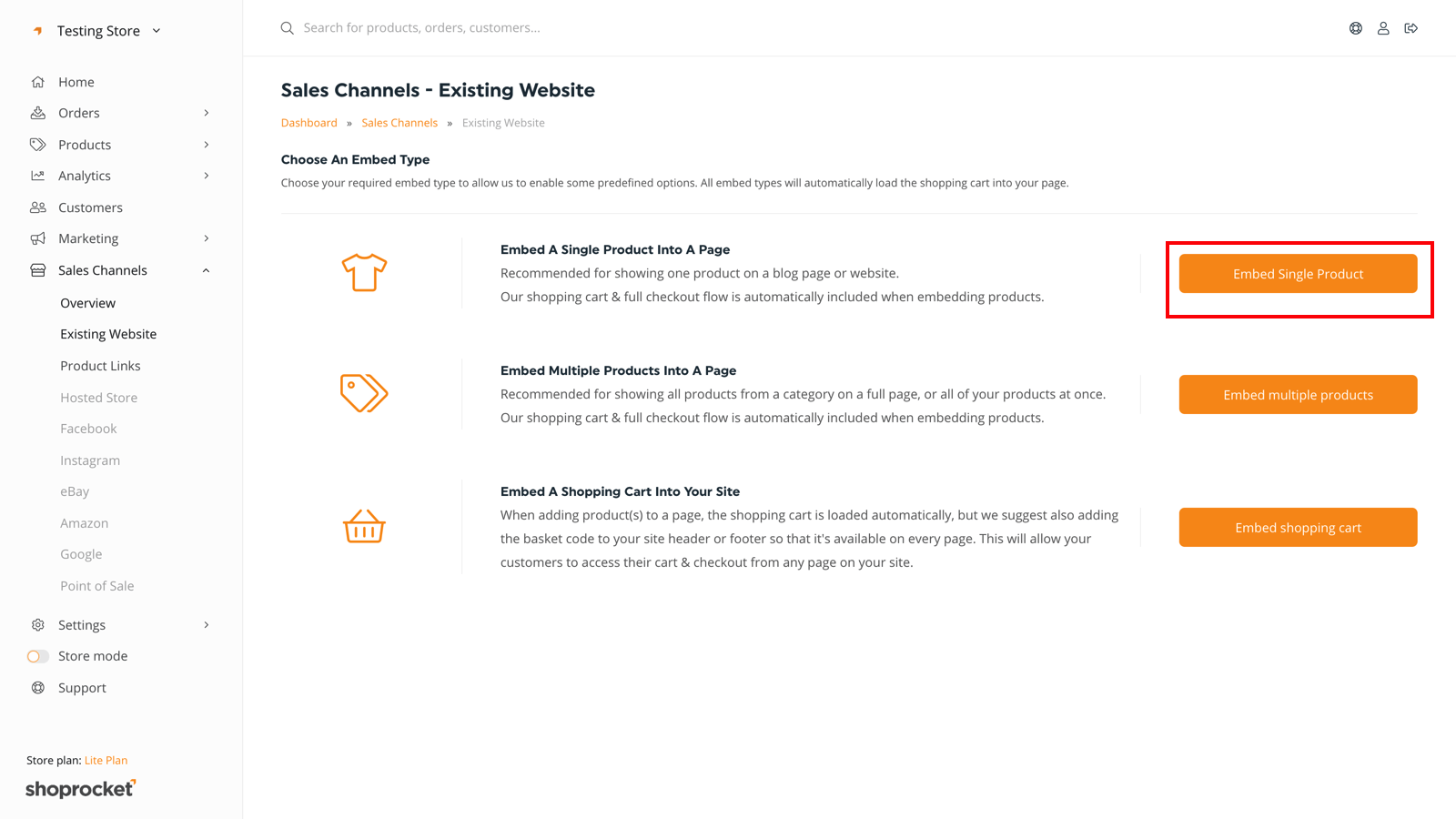The height and width of the screenshot is (819, 1456).
Task: Open the Overview page under Sales Channels
Action: coord(87,302)
